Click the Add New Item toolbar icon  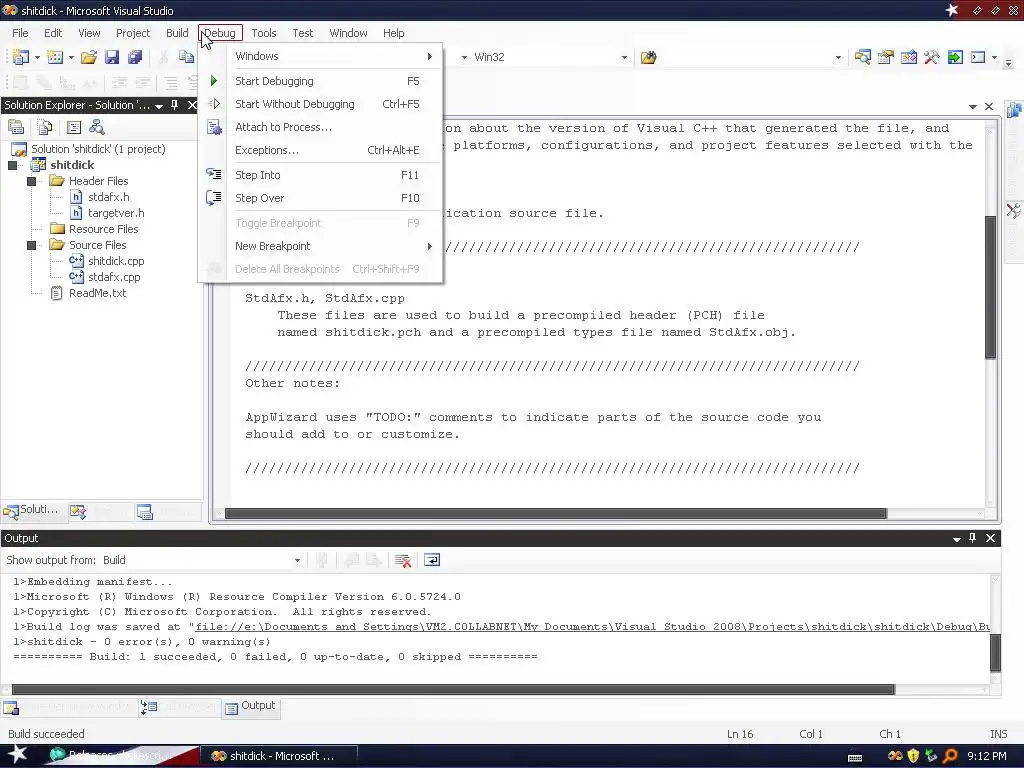coord(56,57)
